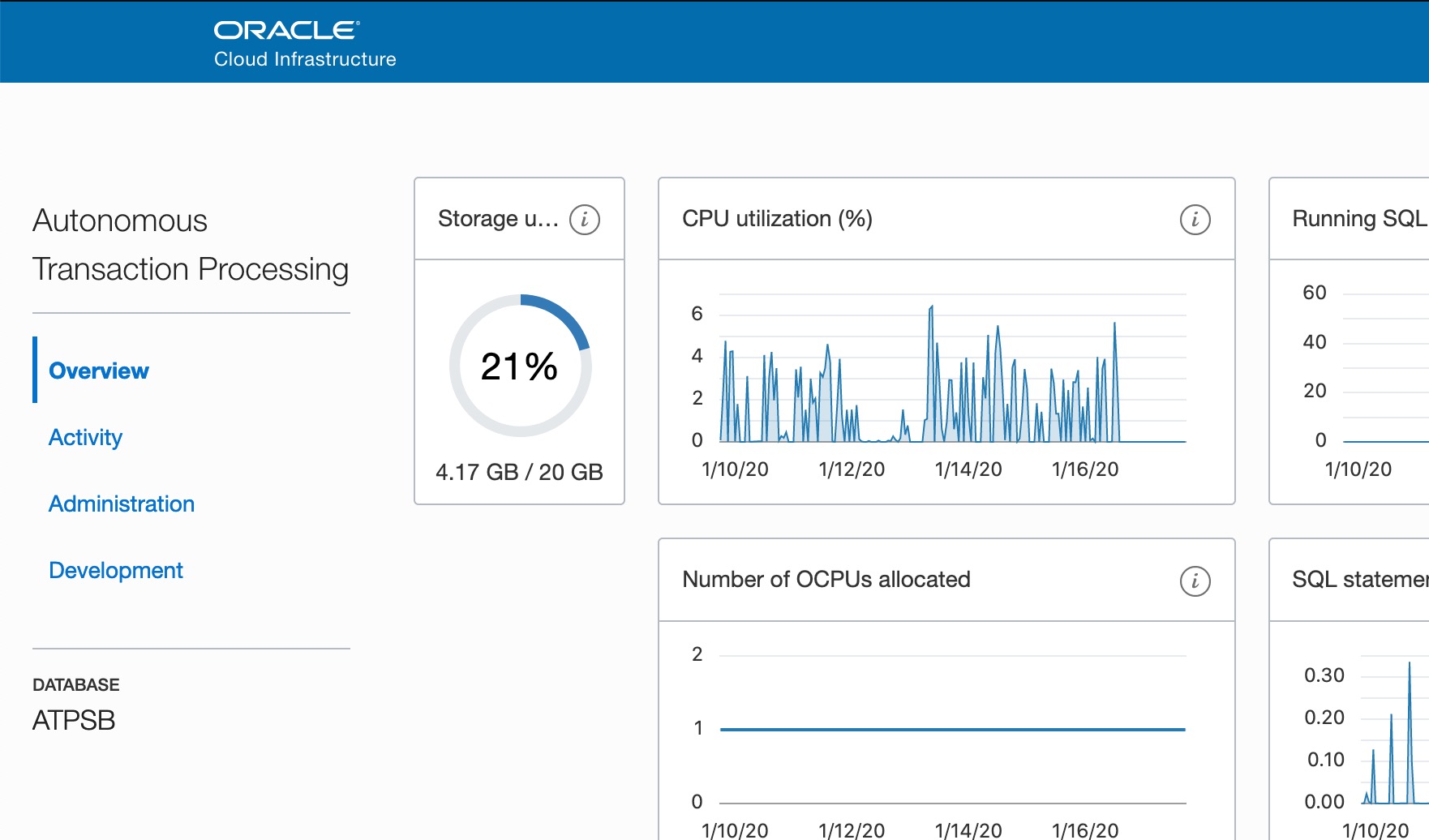Click the Number of OCPUs allocated title

click(x=826, y=579)
